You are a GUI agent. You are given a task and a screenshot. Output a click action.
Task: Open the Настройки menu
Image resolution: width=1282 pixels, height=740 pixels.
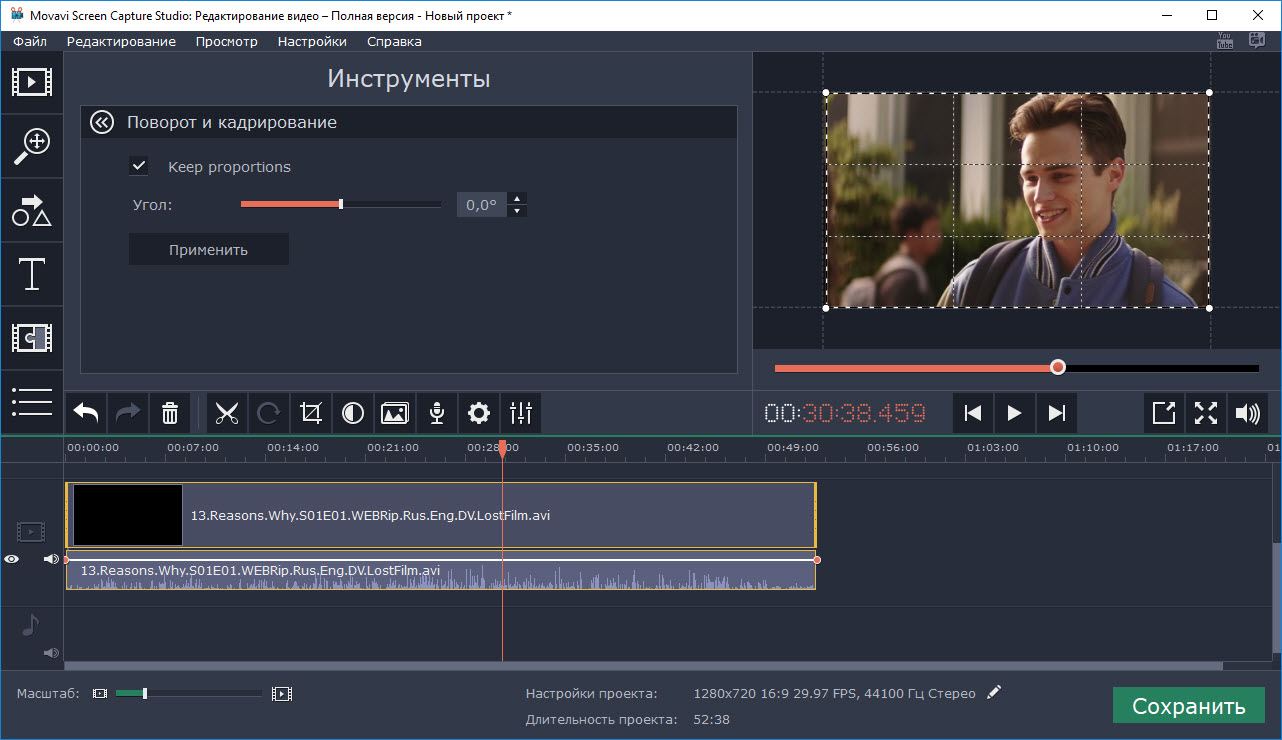312,41
